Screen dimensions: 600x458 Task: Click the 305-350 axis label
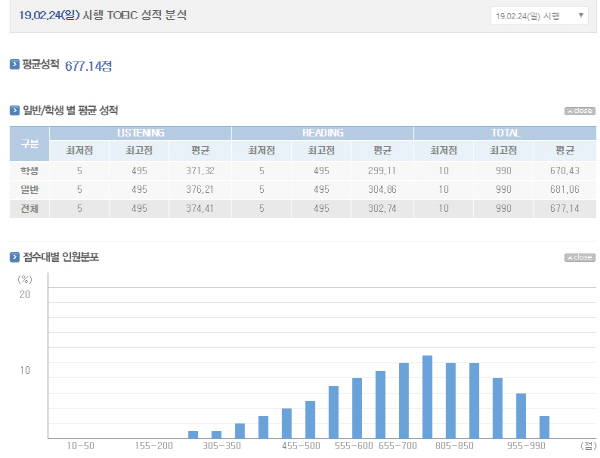[x=222, y=446]
